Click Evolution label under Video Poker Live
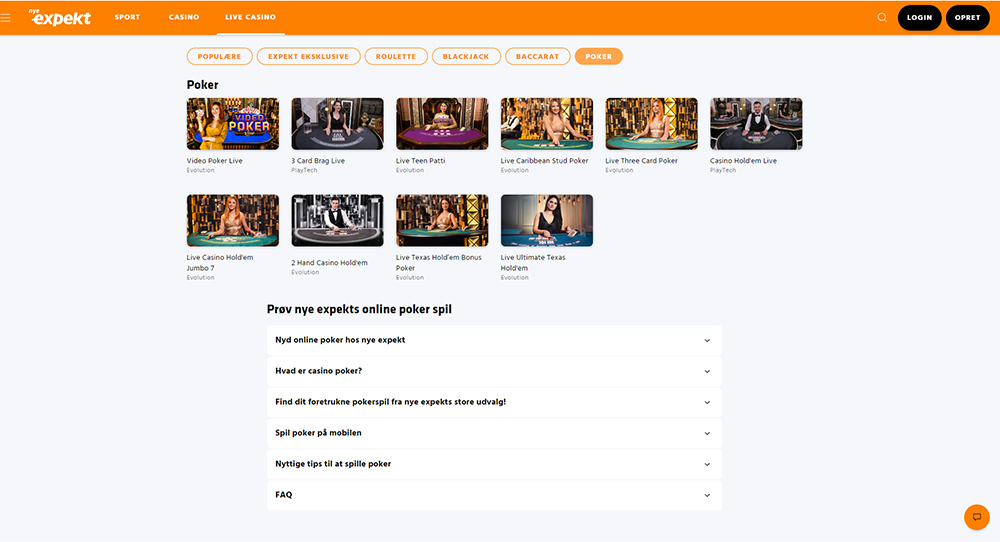Image resolution: width=1000 pixels, height=542 pixels. coord(200,170)
